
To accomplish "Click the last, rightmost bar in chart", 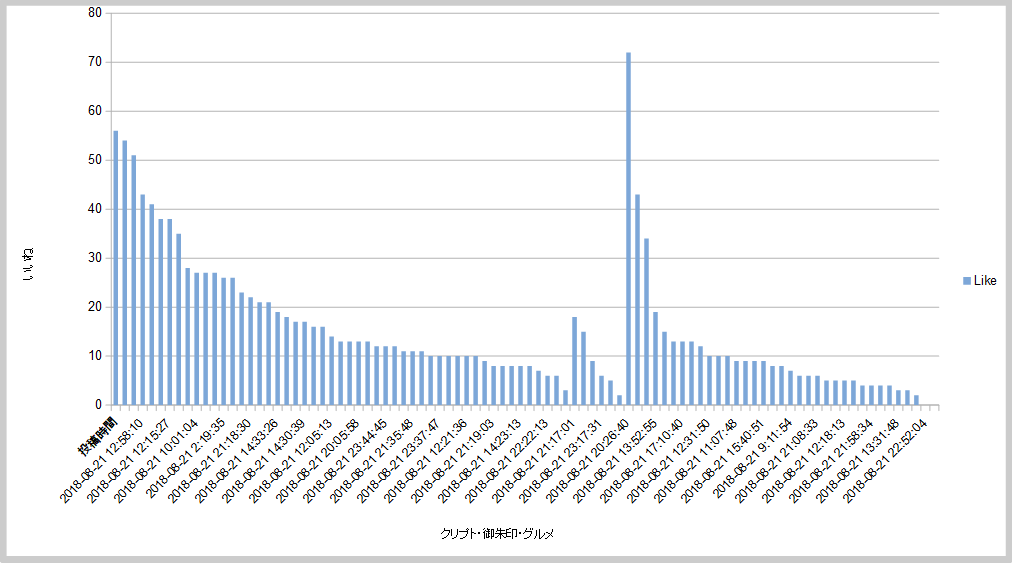I will click(916, 400).
